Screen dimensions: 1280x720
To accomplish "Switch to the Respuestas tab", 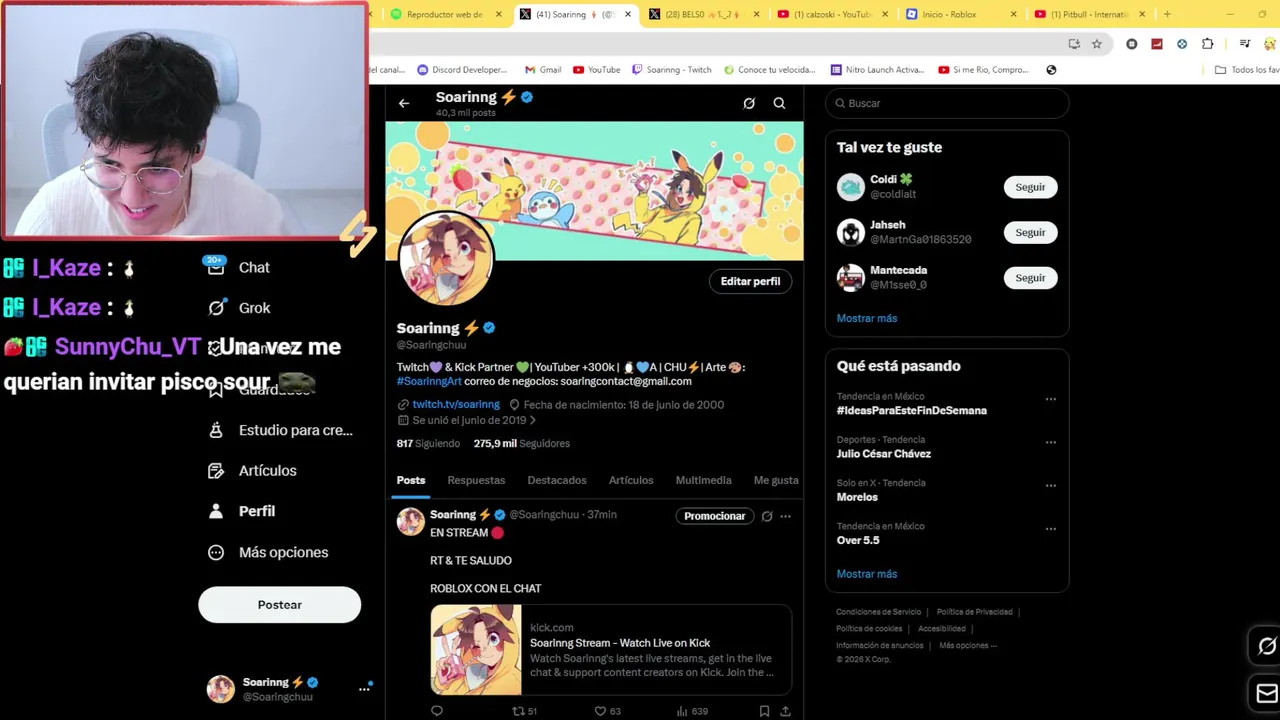I will [476, 480].
